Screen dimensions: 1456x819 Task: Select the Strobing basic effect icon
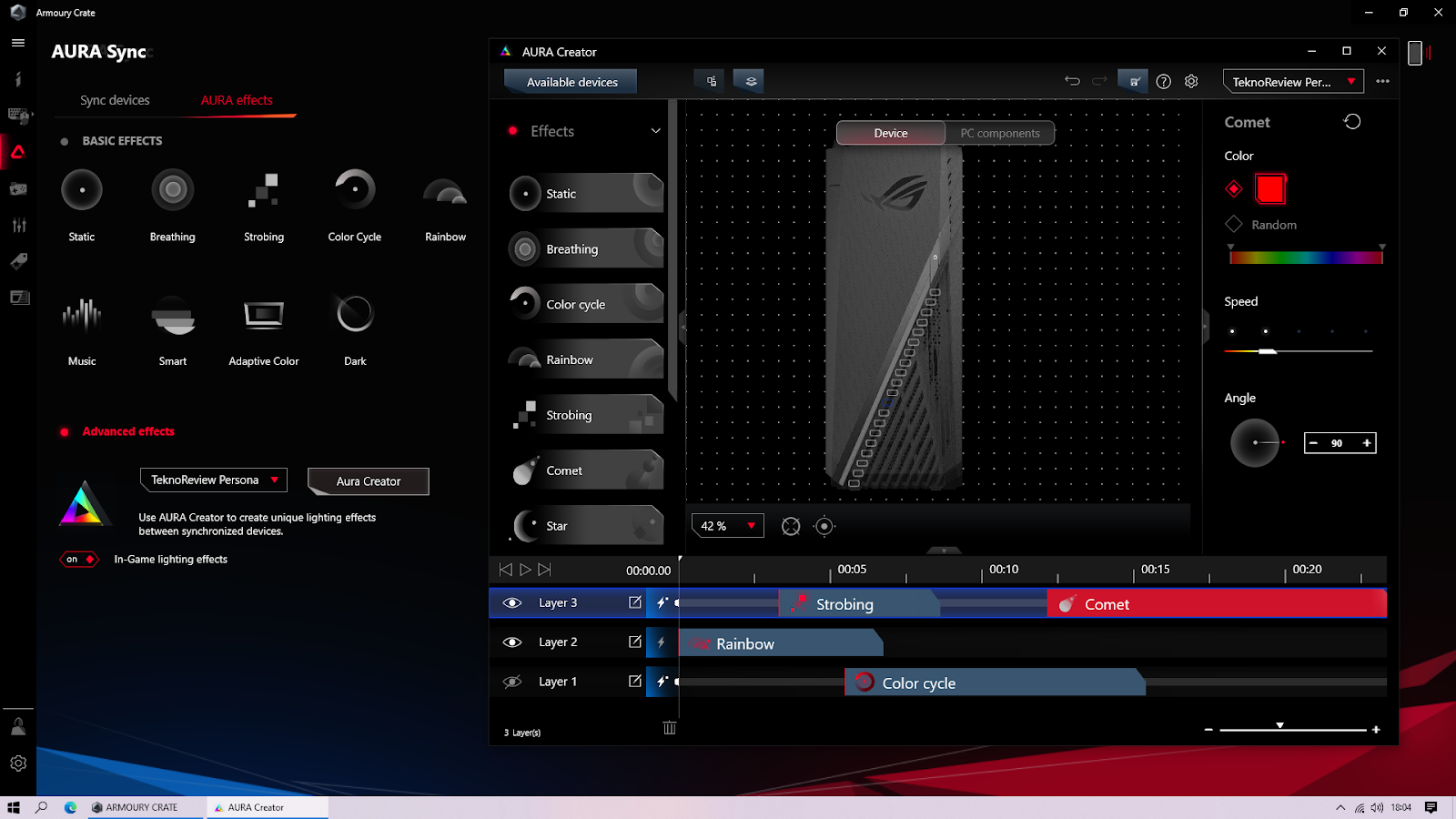click(x=264, y=190)
